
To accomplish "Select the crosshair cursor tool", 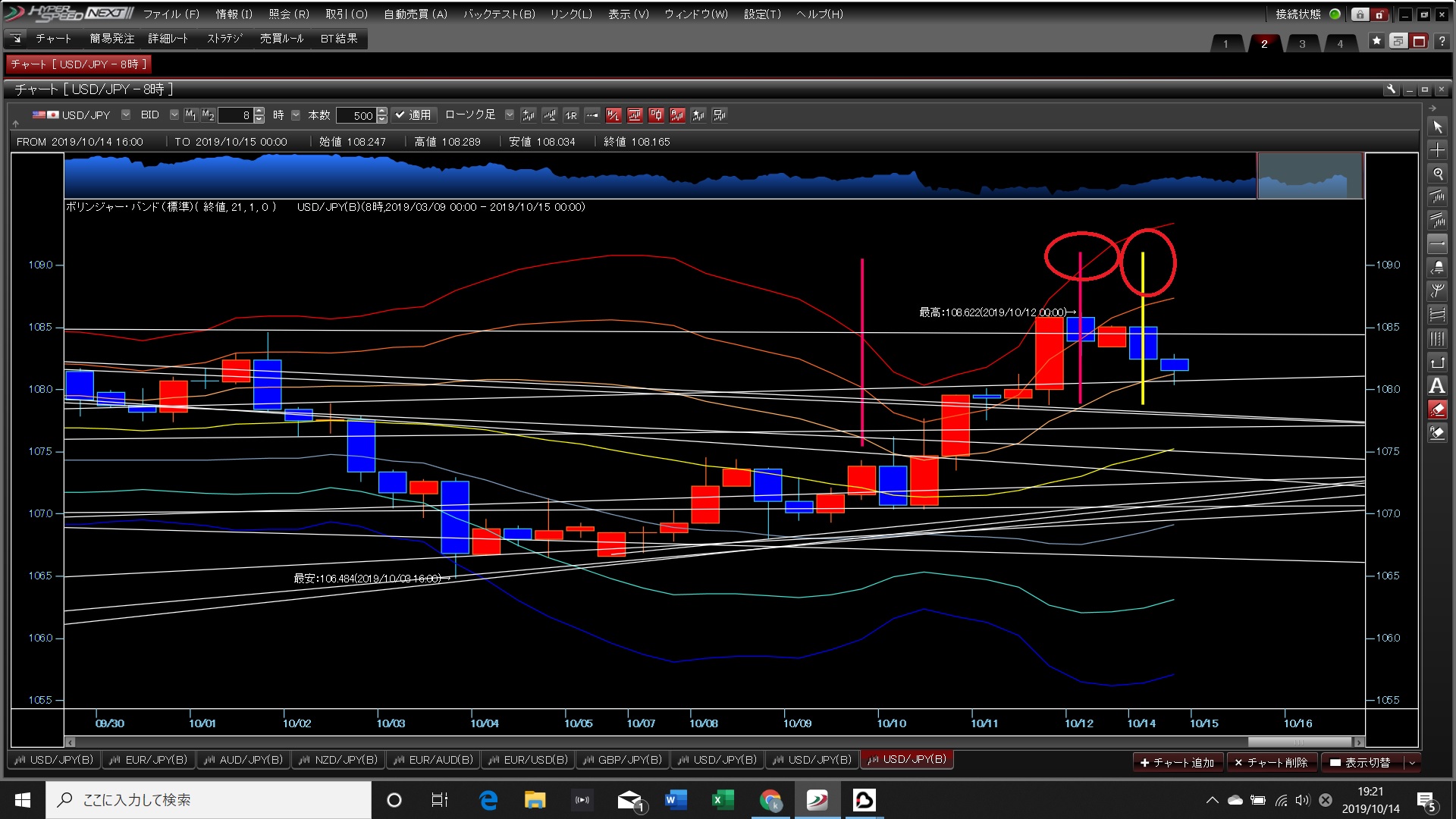I will 1437,150.
